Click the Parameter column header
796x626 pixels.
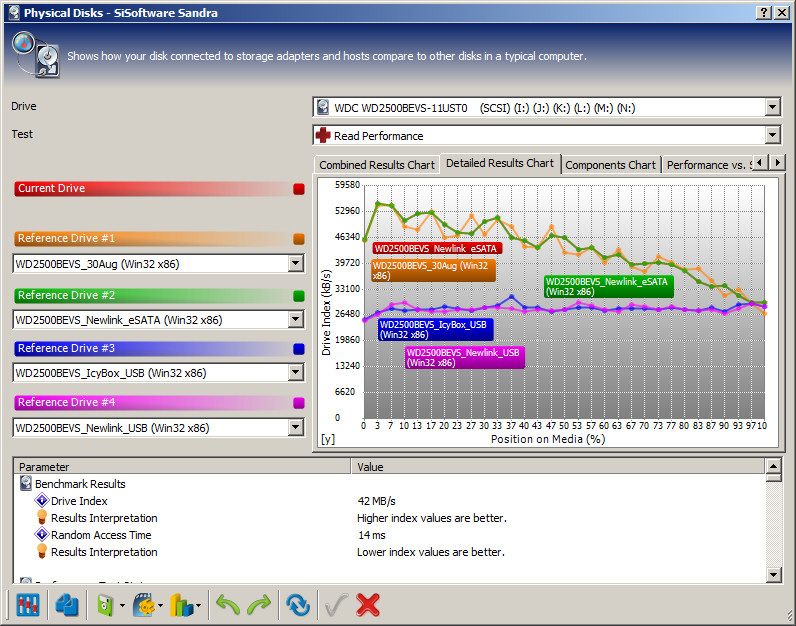coord(183,467)
